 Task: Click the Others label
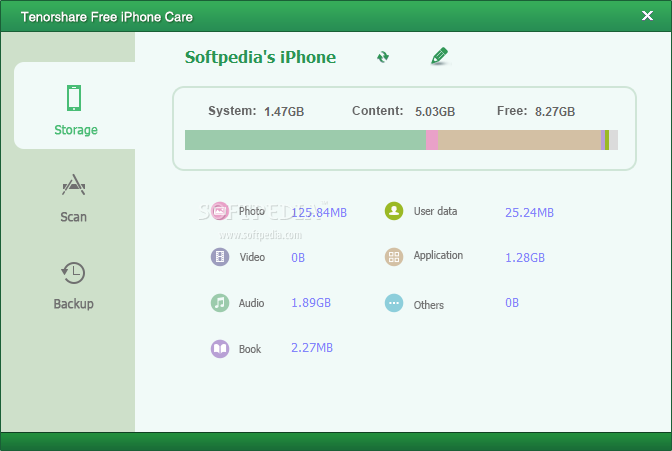(429, 305)
